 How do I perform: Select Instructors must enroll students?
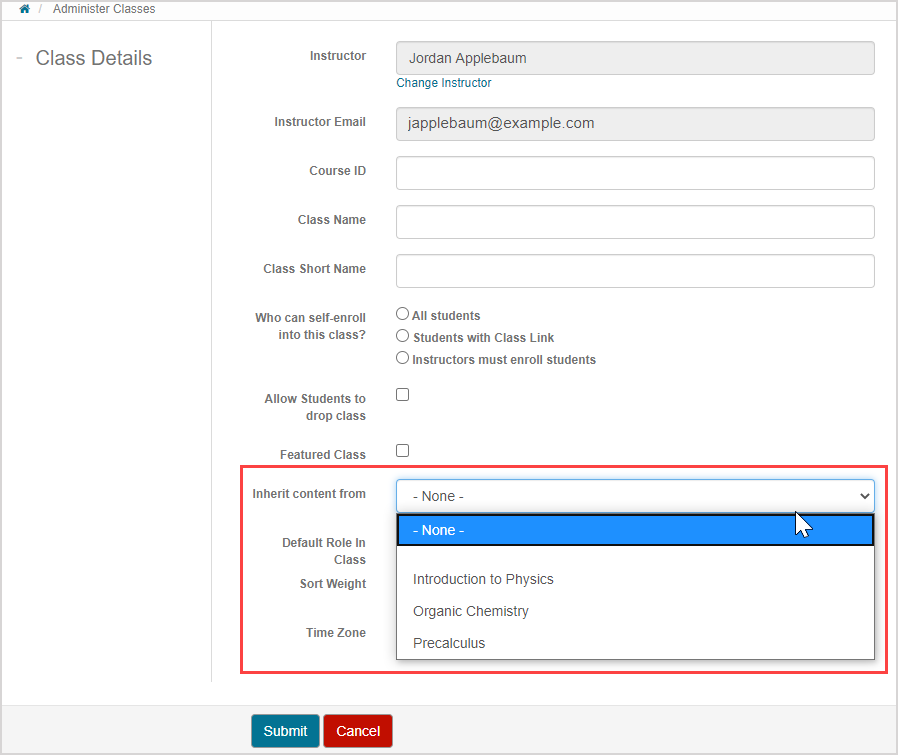[x=403, y=358]
